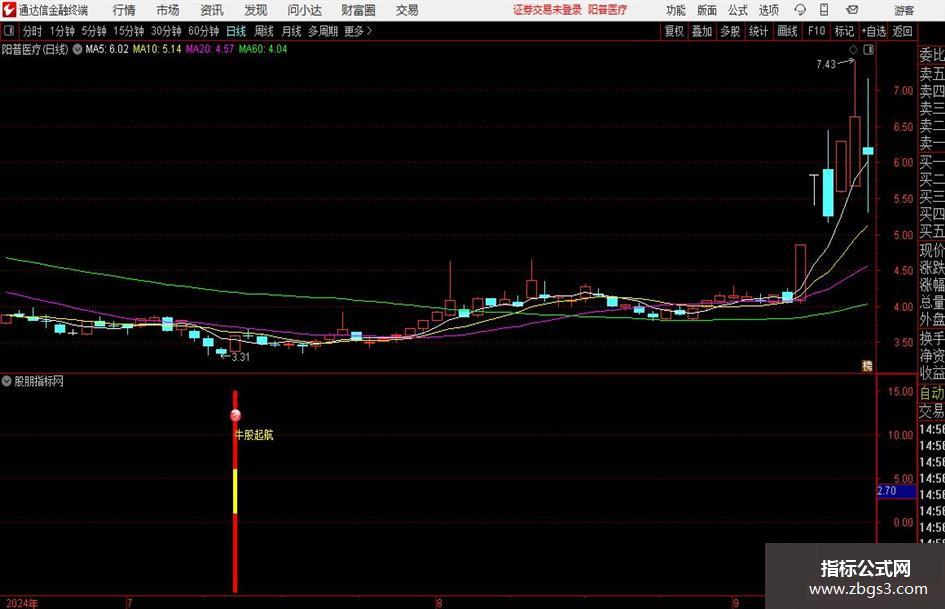Viewport: 945px width, 609px height.
Task: Open the 行情 menu
Action: coord(124,10)
